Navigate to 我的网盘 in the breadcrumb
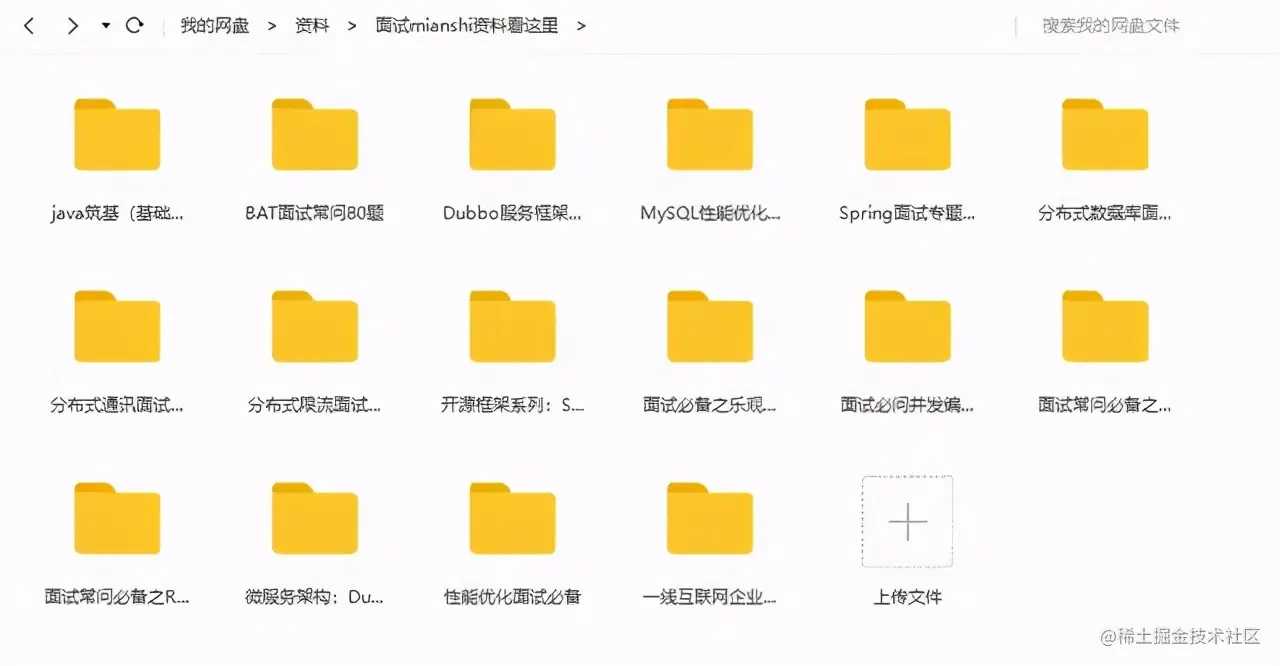This screenshot has width=1280, height=666. pyautogui.click(x=213, y=25)
